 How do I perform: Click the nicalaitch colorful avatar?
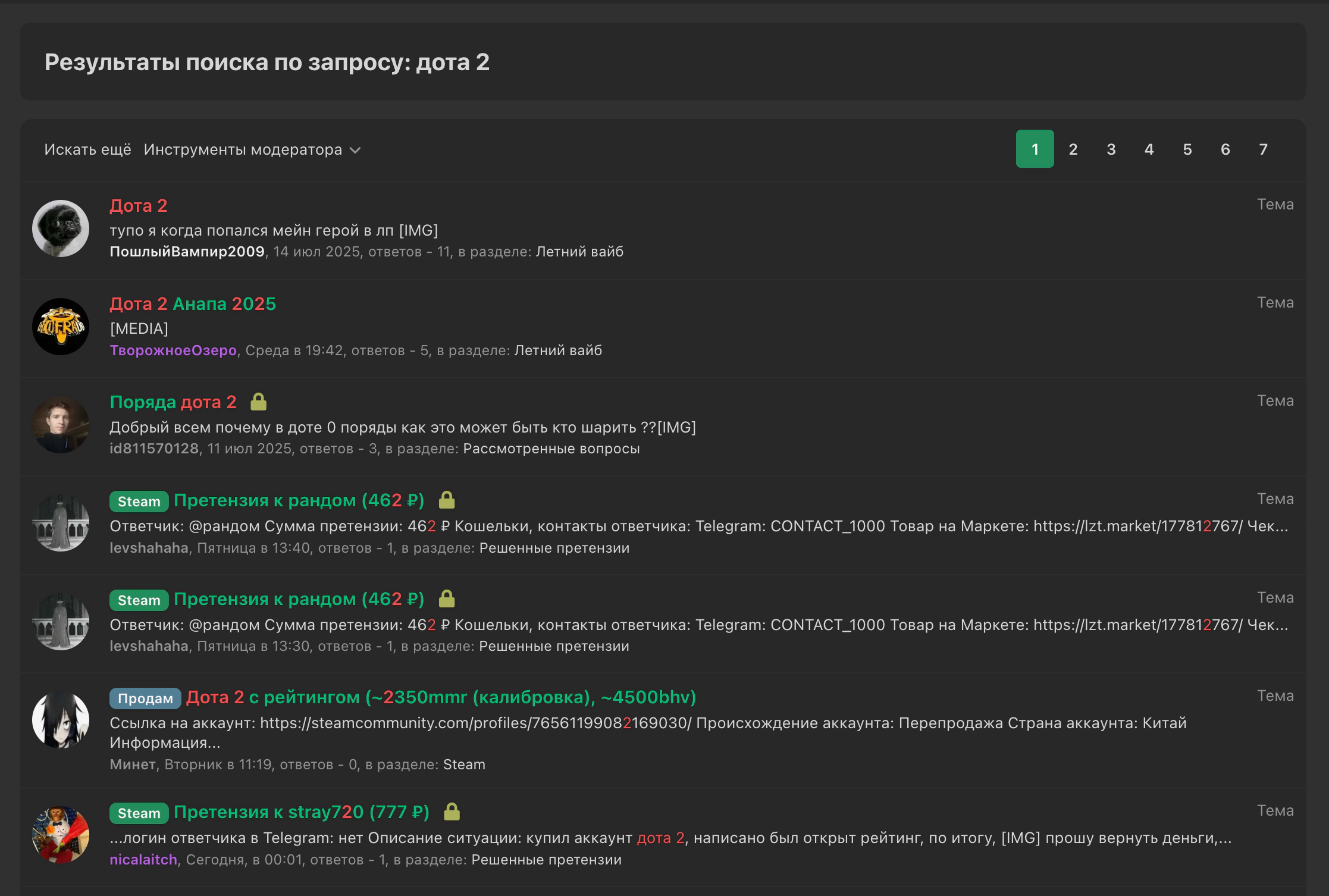(61, 835)
